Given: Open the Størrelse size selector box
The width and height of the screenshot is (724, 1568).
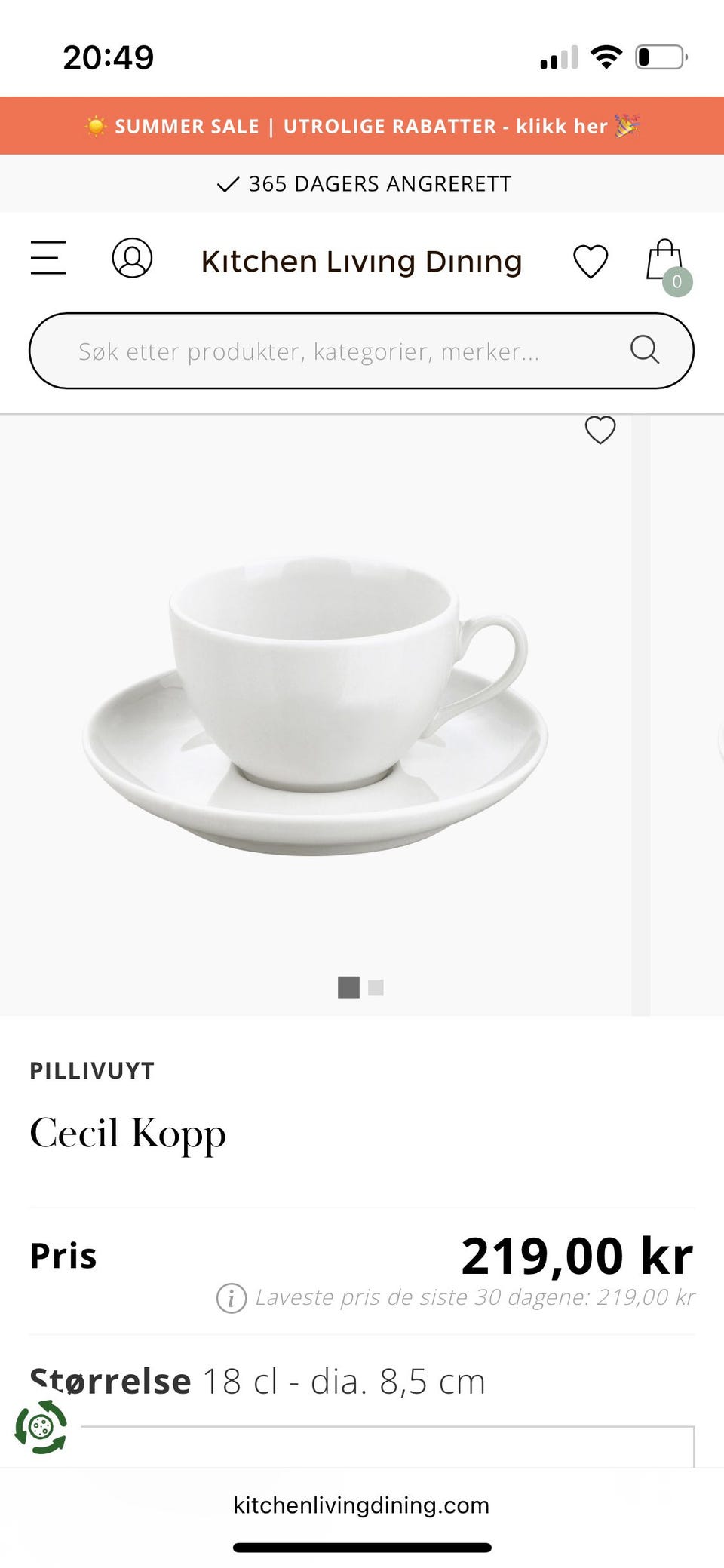Looking at the screenshot, I should click(x=388, y=1446).
